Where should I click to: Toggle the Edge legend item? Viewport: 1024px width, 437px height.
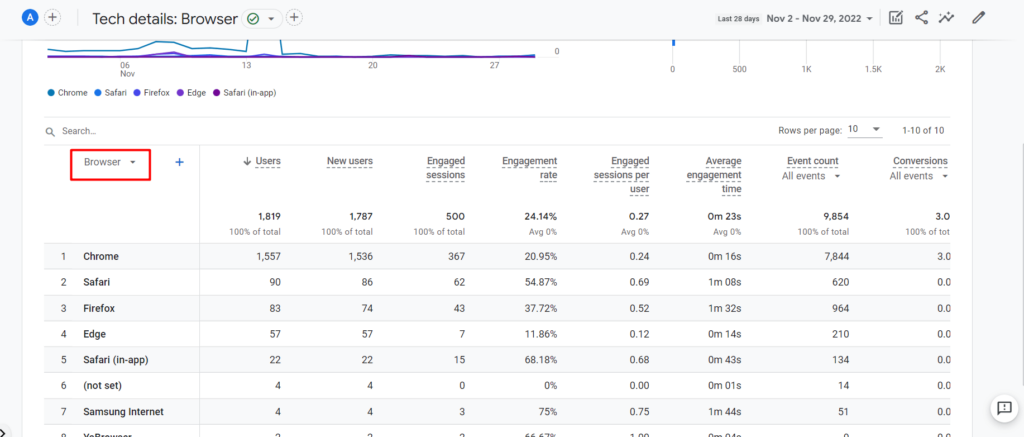191,93
